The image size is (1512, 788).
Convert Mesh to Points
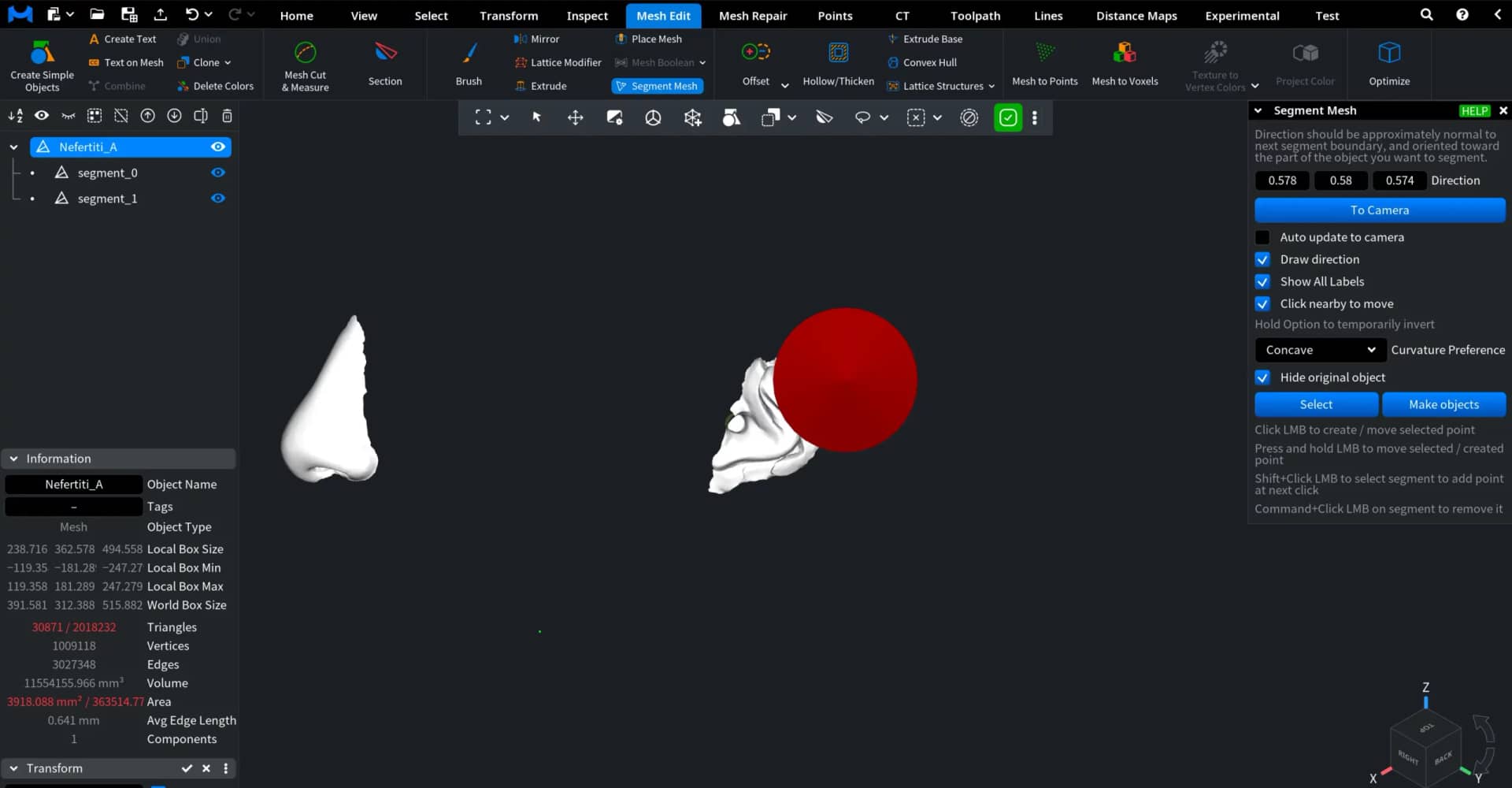click(x=1044, y=65)
